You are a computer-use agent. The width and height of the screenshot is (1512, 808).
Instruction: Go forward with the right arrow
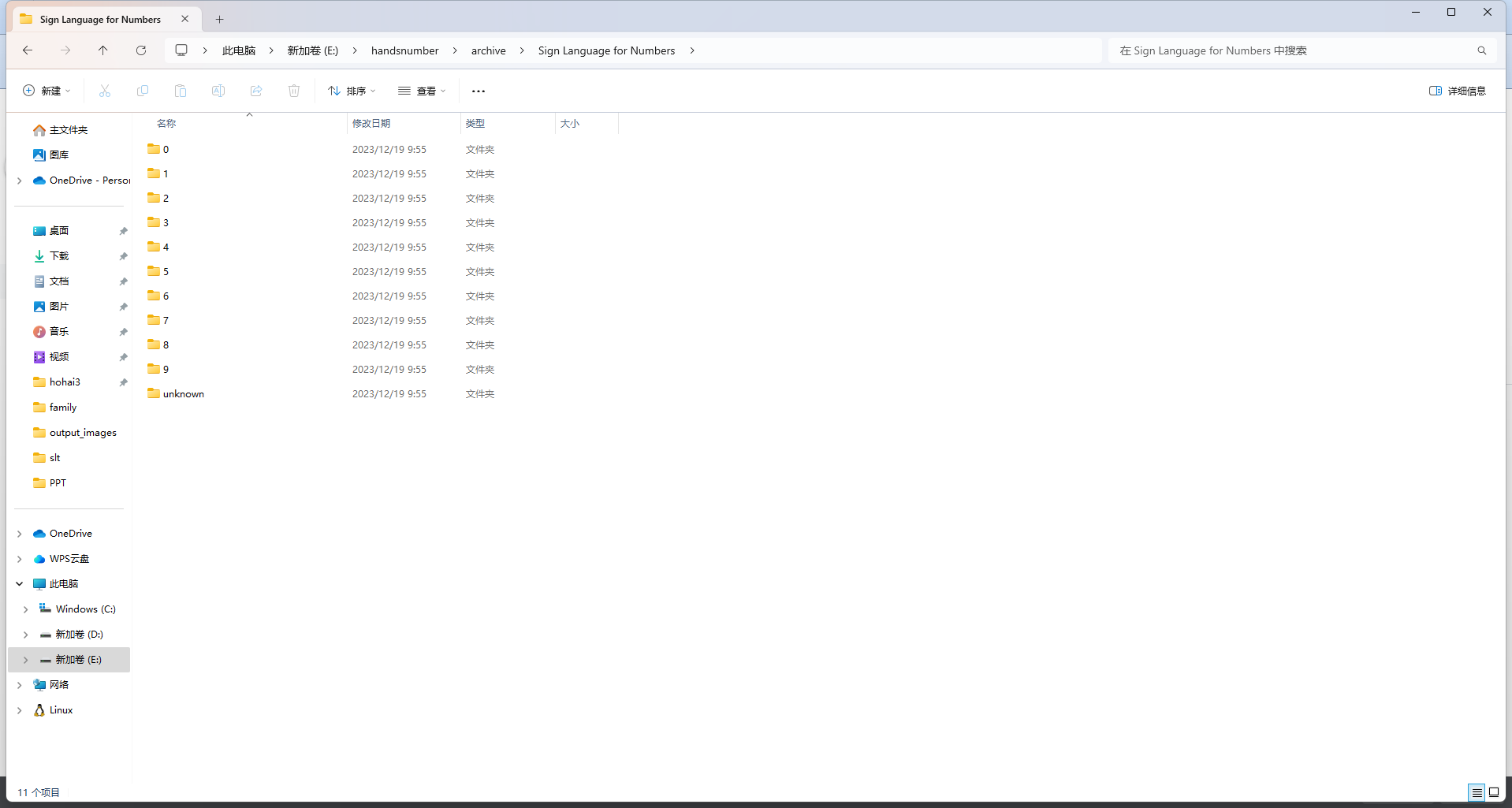coord(65,50)
